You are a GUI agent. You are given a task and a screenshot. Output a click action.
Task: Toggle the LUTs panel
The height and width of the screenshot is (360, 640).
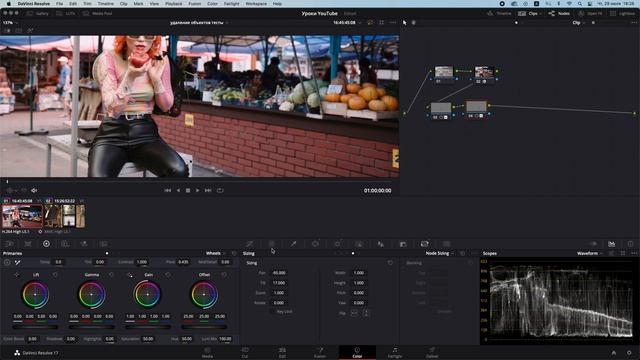(66, 13)
